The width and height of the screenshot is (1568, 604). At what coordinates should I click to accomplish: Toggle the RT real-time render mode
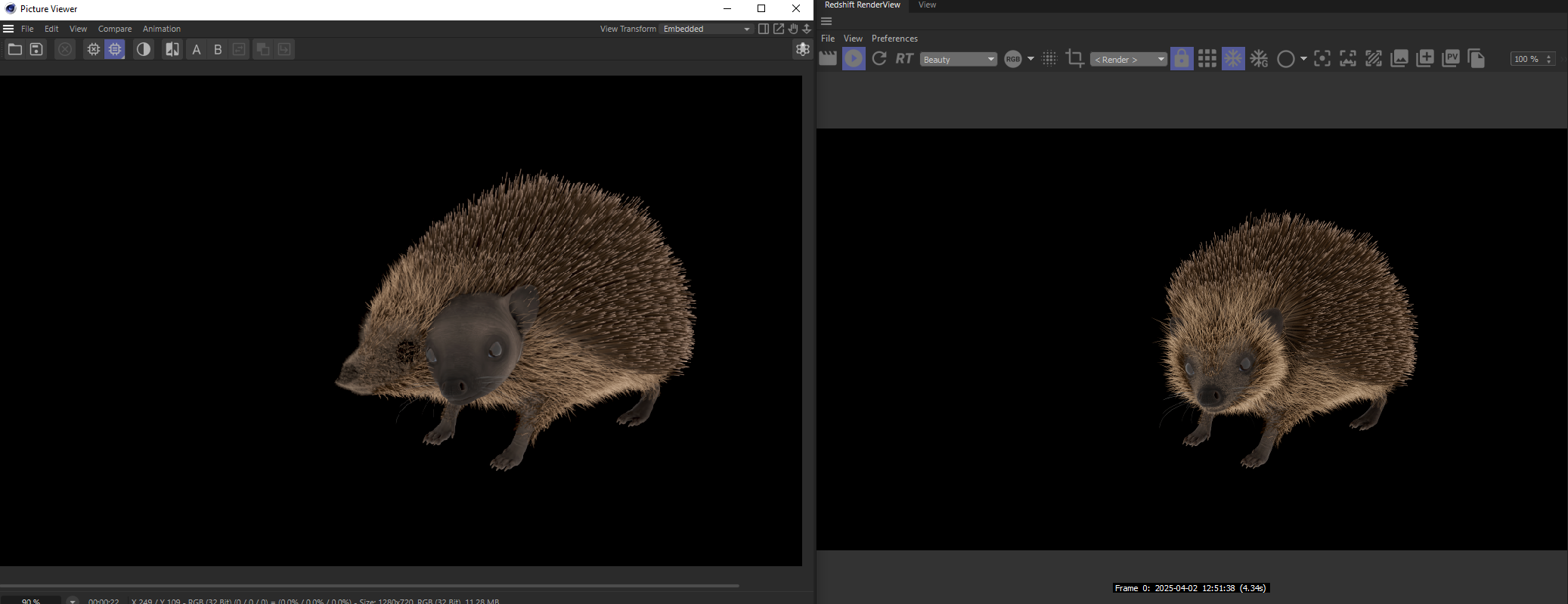pos(904,59)
